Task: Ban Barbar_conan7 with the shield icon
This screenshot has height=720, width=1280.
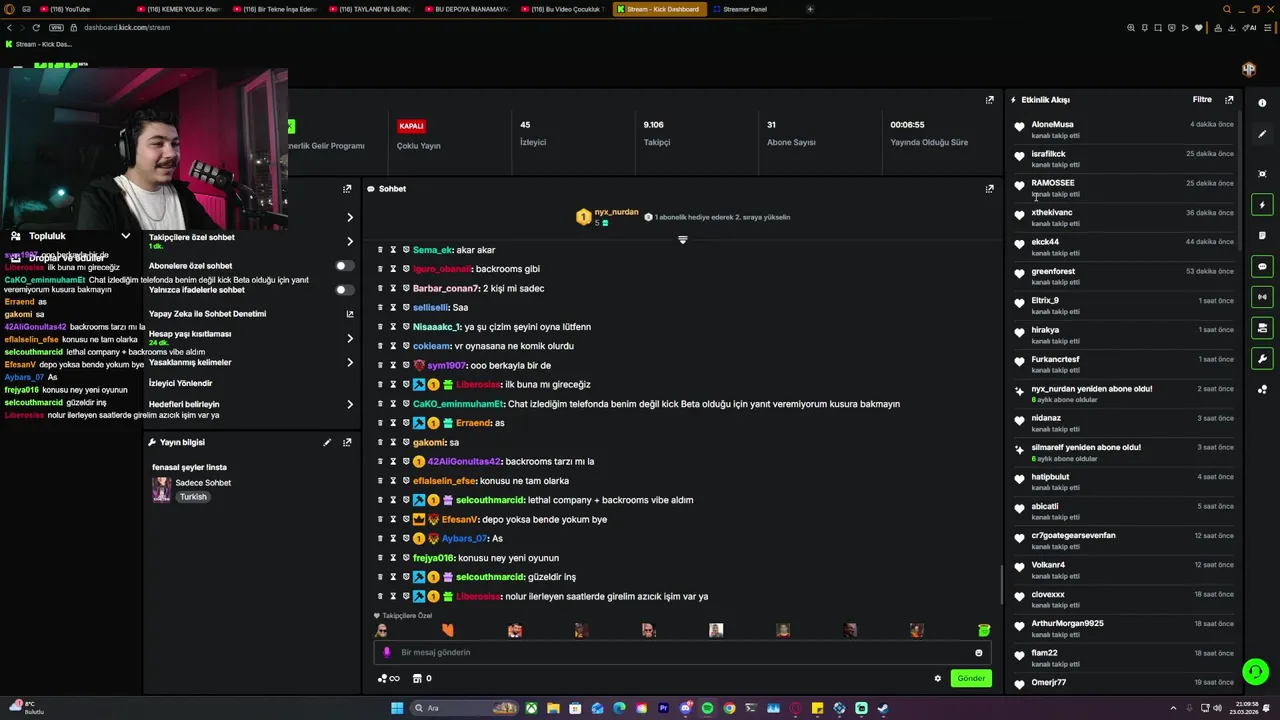Action: 407,288
